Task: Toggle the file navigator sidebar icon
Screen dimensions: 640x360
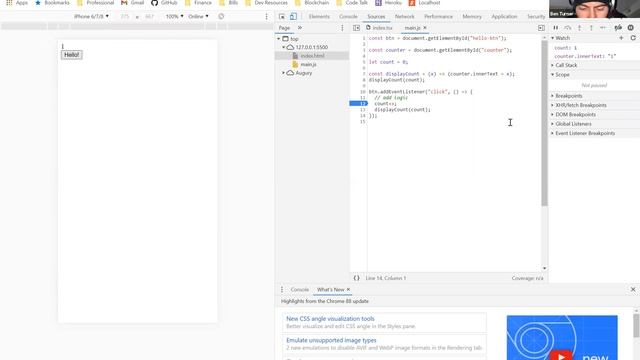Action: click(356, 28)
